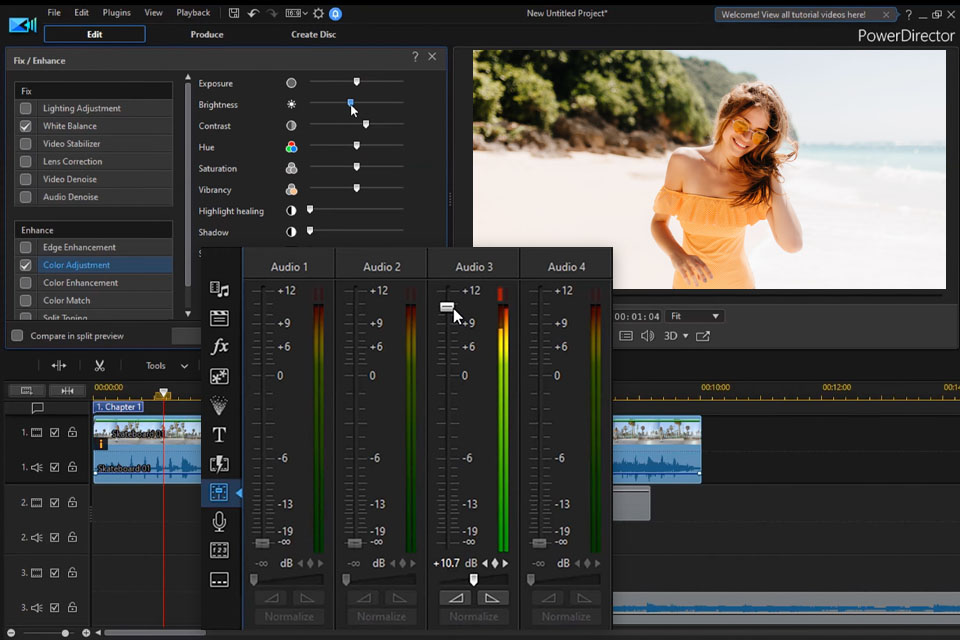This screenshot has width=960, height=640.
Task: Click the preview volume speaker icon
Action: pyautogui.click(x=647, y=336)
